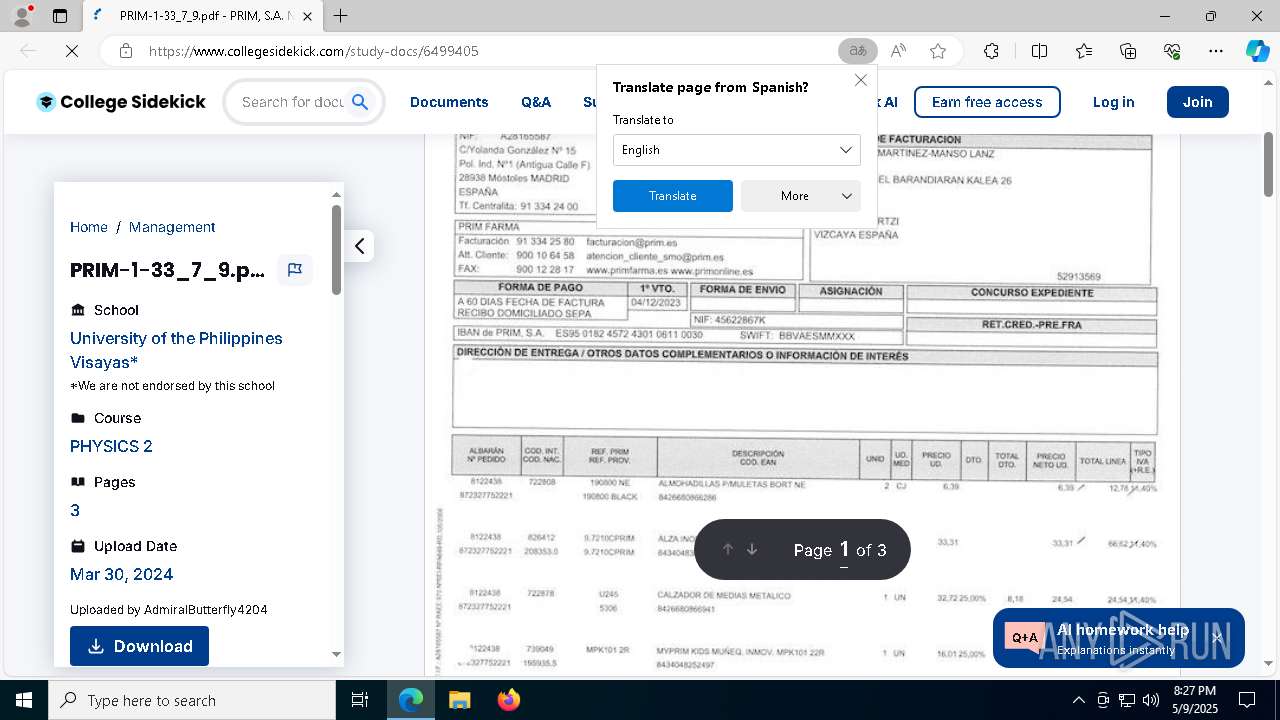Expand the More options dropdown
The height and width of the screenshot is (720, 1280).
[800, 196]
